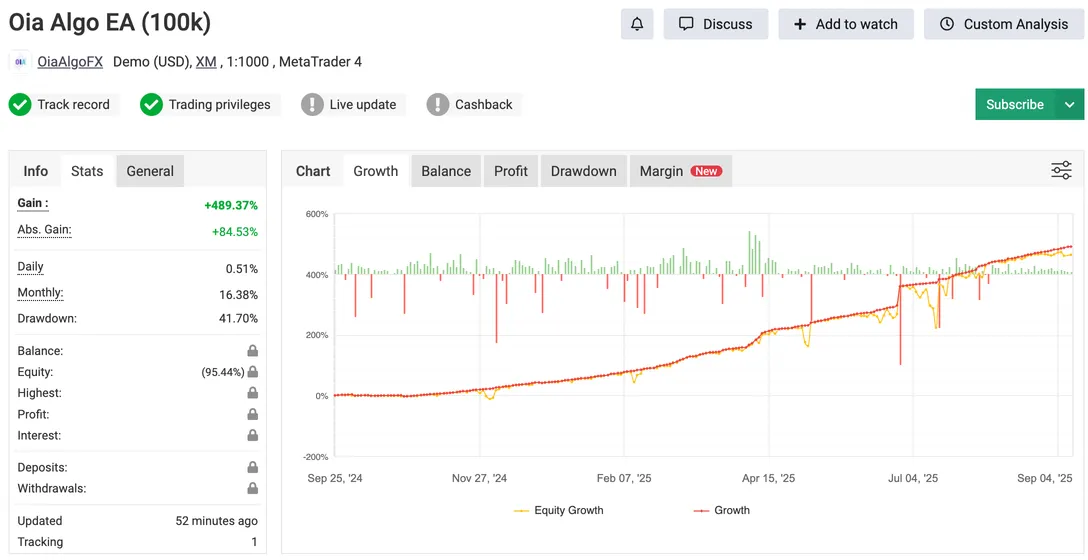Open the Margin chart tab
Viewport: 1088px width, 560px height.
(x=680, y=171)
